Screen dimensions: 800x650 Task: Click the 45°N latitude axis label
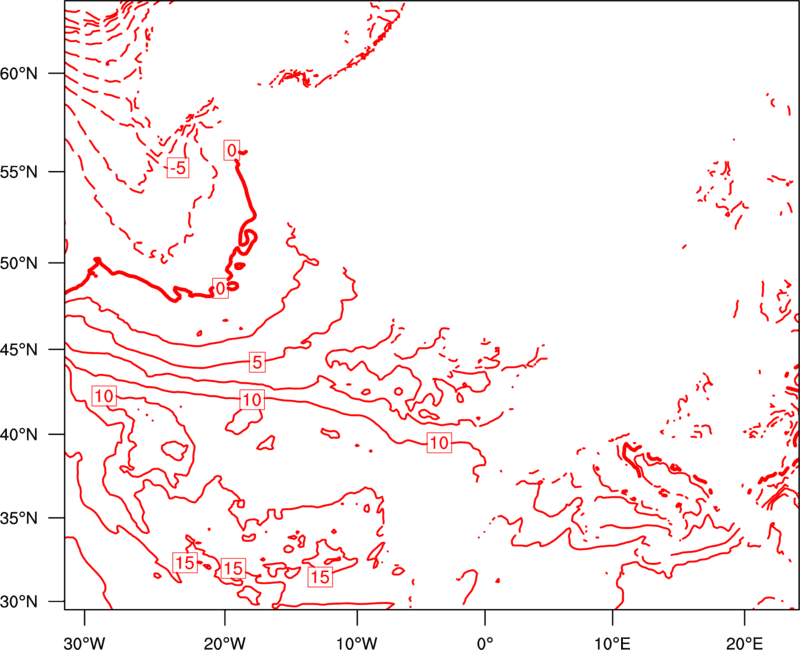19,349
